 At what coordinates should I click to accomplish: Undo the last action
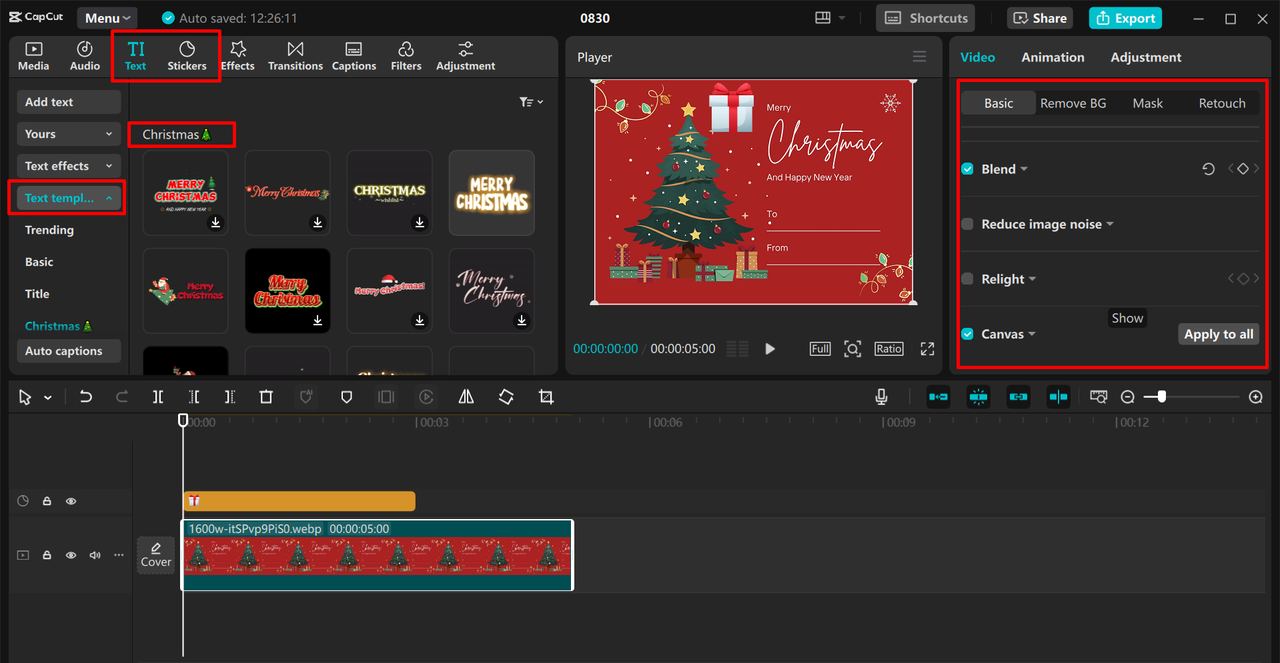point(86,397)
